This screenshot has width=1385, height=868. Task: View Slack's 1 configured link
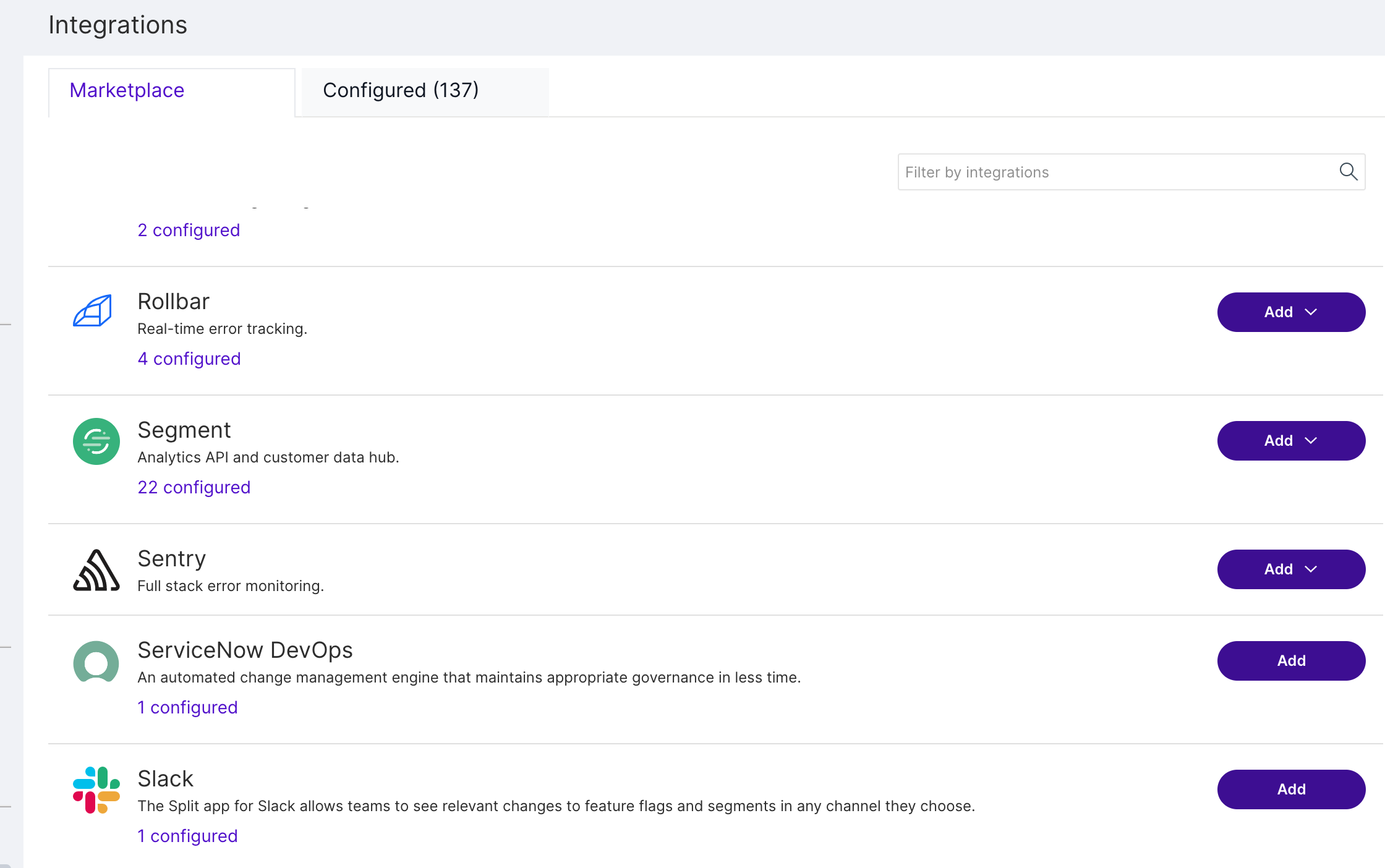(187, 836)
